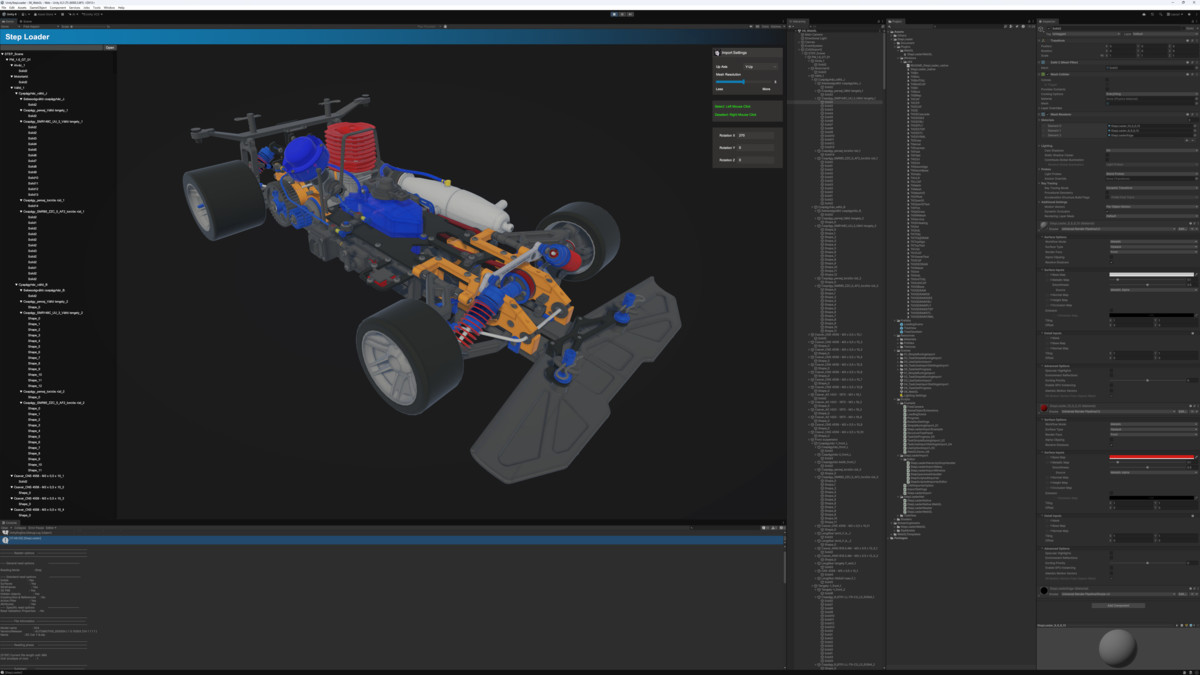Enable the Convex checkbox in Mesh Collider
The width and height of the screenshot is (1200, 675).
pyautogui.click(x=1108, y=79)
